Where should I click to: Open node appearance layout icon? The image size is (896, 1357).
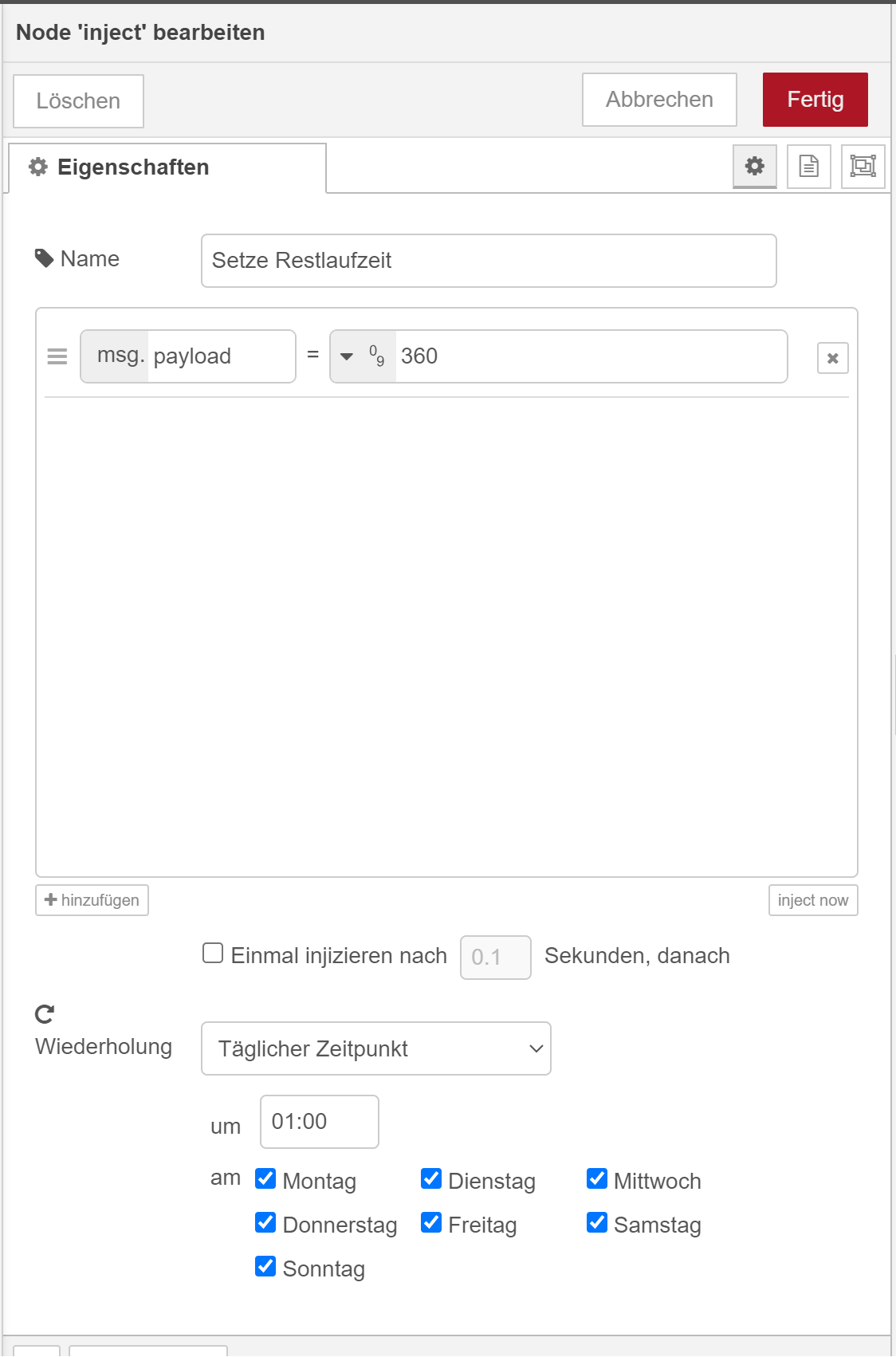(863, 166)
